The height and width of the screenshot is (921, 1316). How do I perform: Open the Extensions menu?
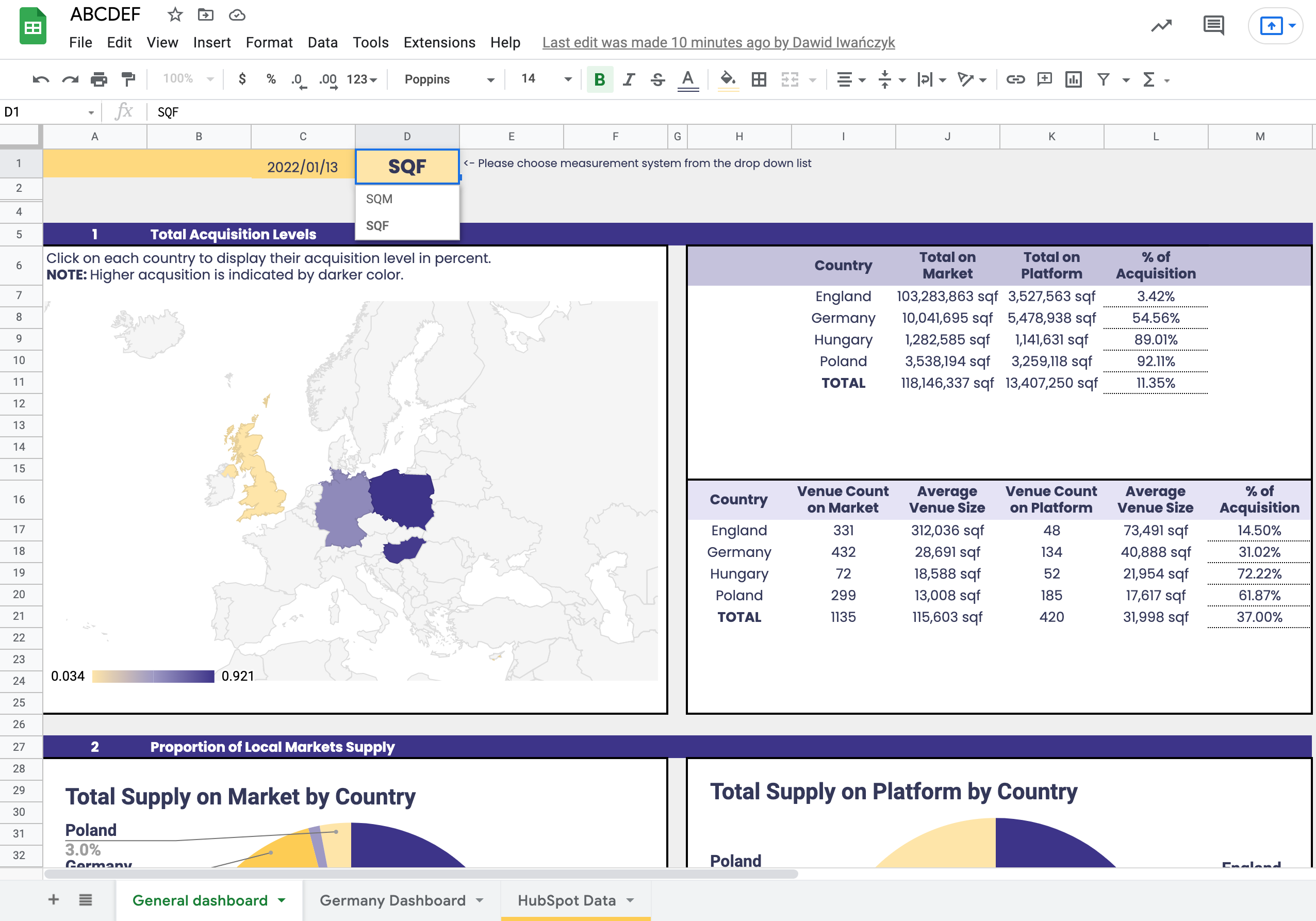(x=439, y=42)
